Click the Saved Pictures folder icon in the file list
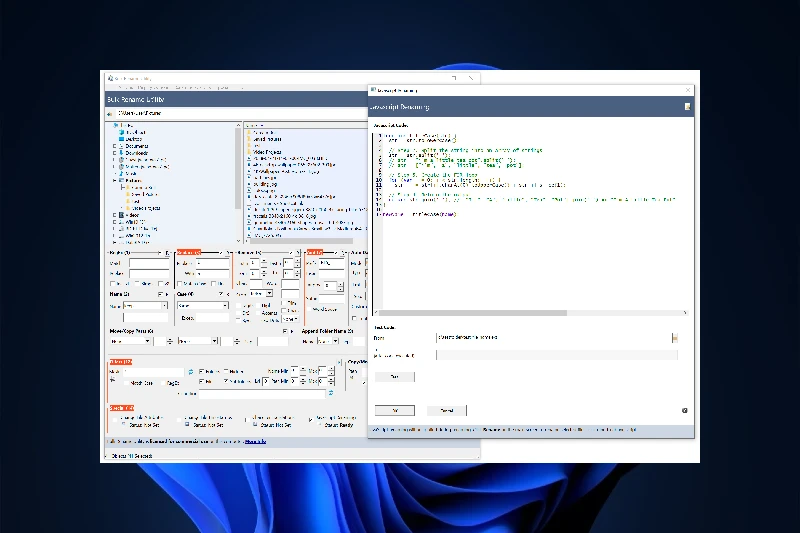Viewport: 800px width, 533px height. [249, 139]
